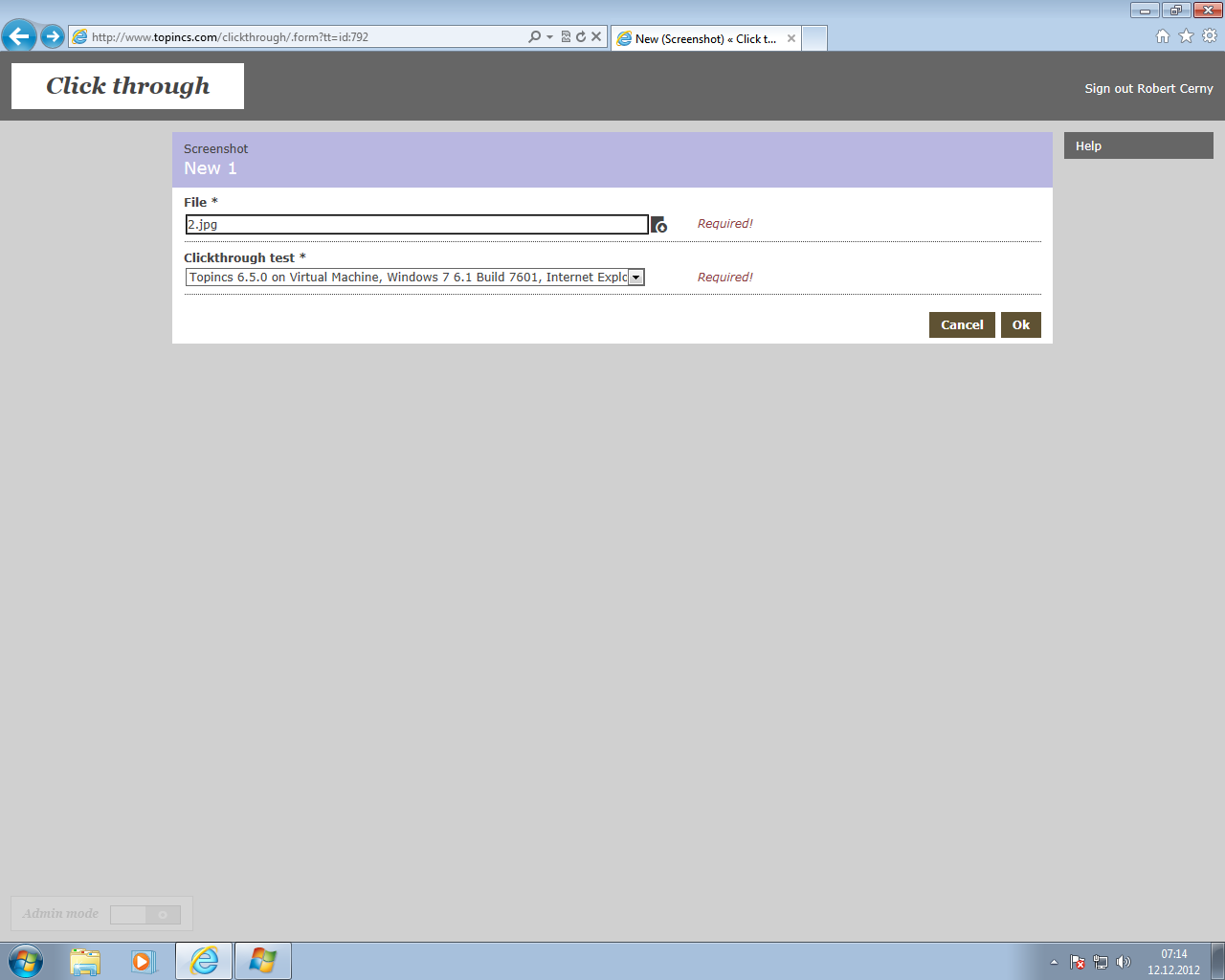
Task: Open the Internet Explorer Tools gear
Action: click(1210, 36)
